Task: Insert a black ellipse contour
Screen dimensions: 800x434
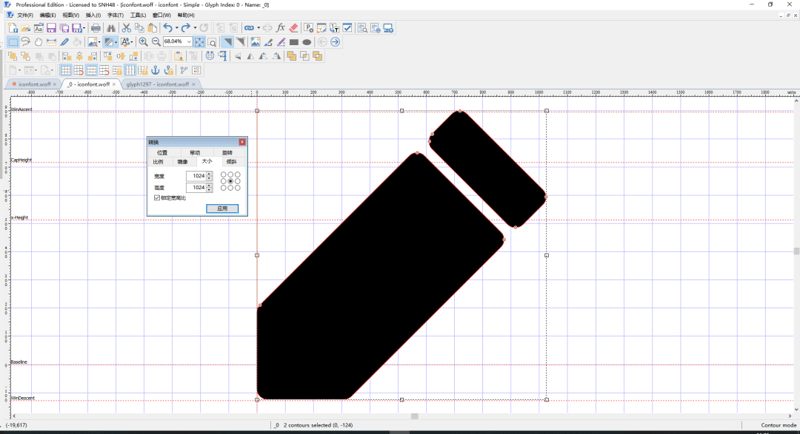Action: click(x=307, y=42)
